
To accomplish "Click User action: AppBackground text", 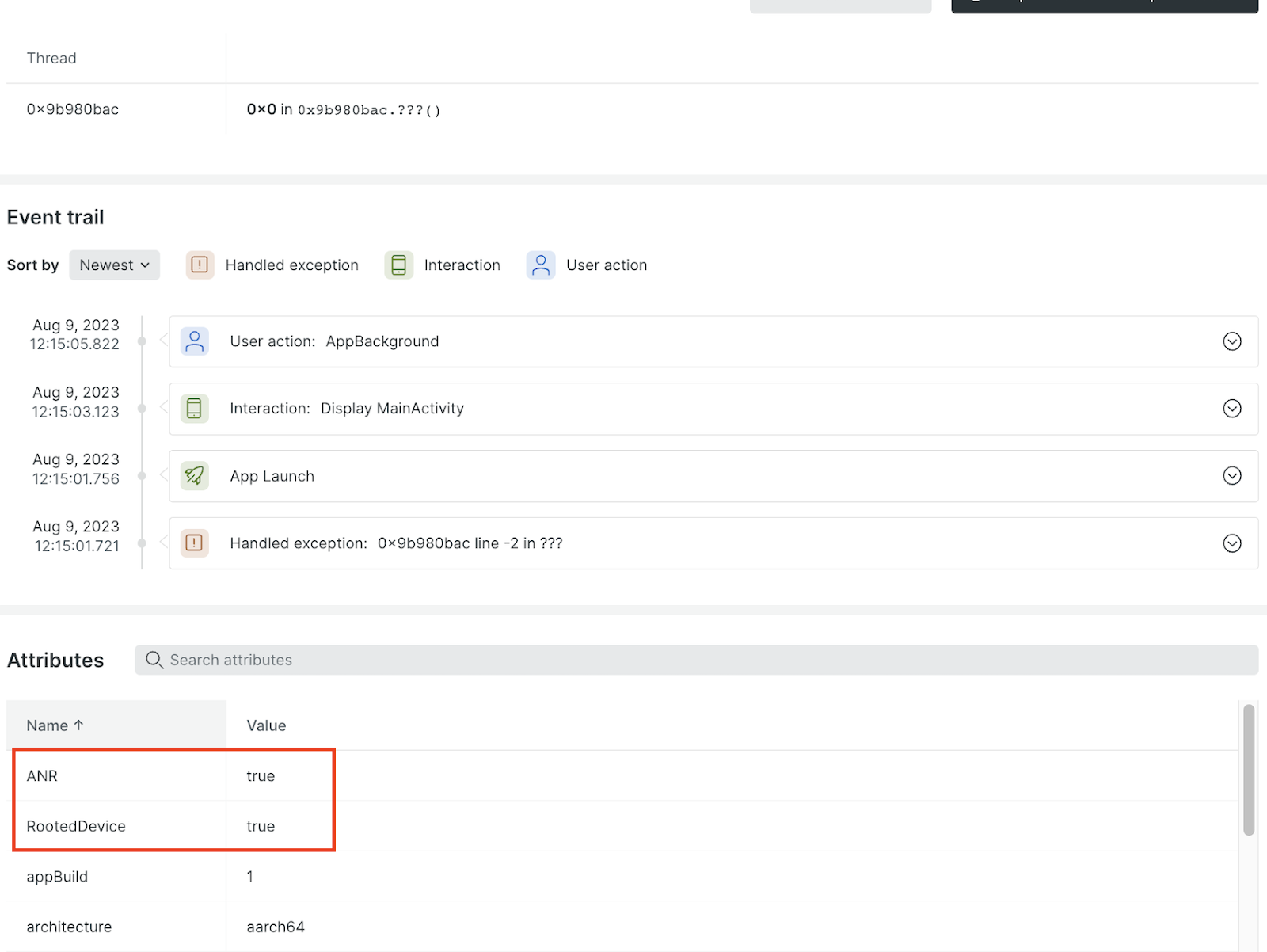I will pyautogui.click(x=334, y=341).
